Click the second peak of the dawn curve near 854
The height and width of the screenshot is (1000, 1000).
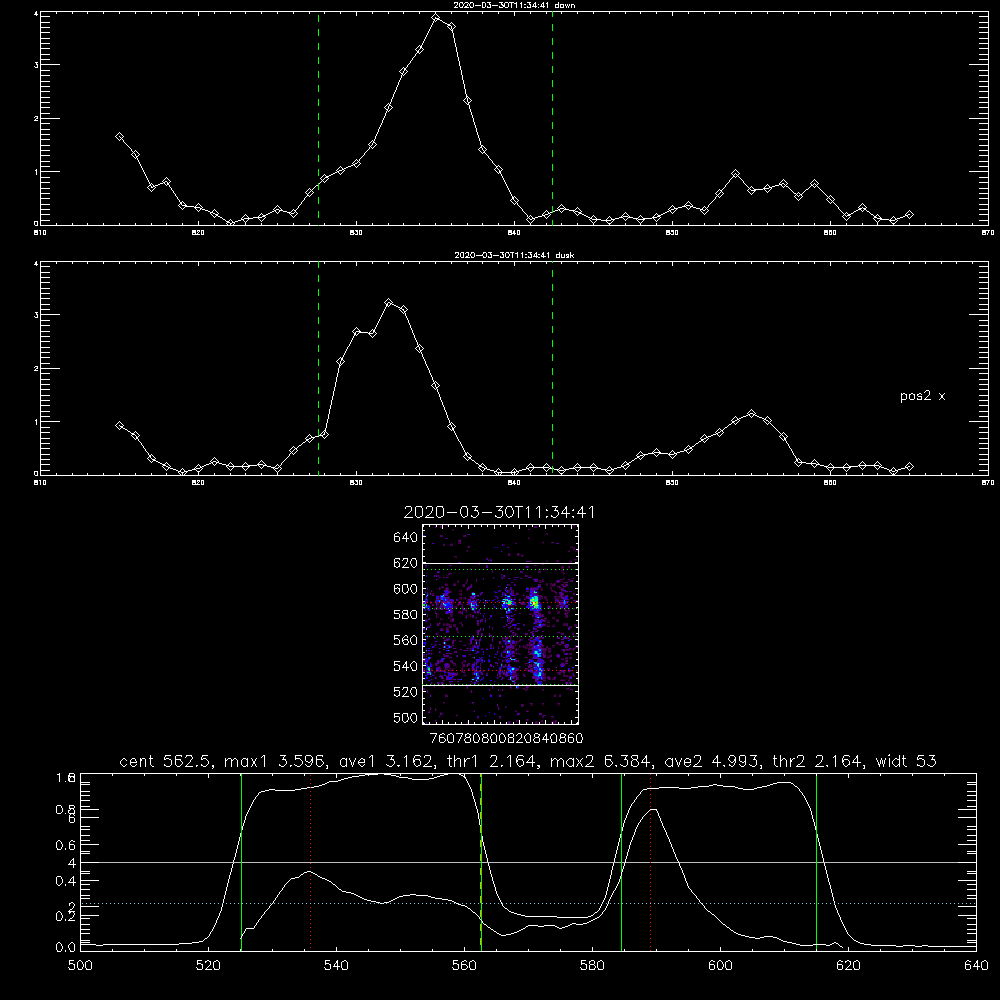(x=736, y=173)
